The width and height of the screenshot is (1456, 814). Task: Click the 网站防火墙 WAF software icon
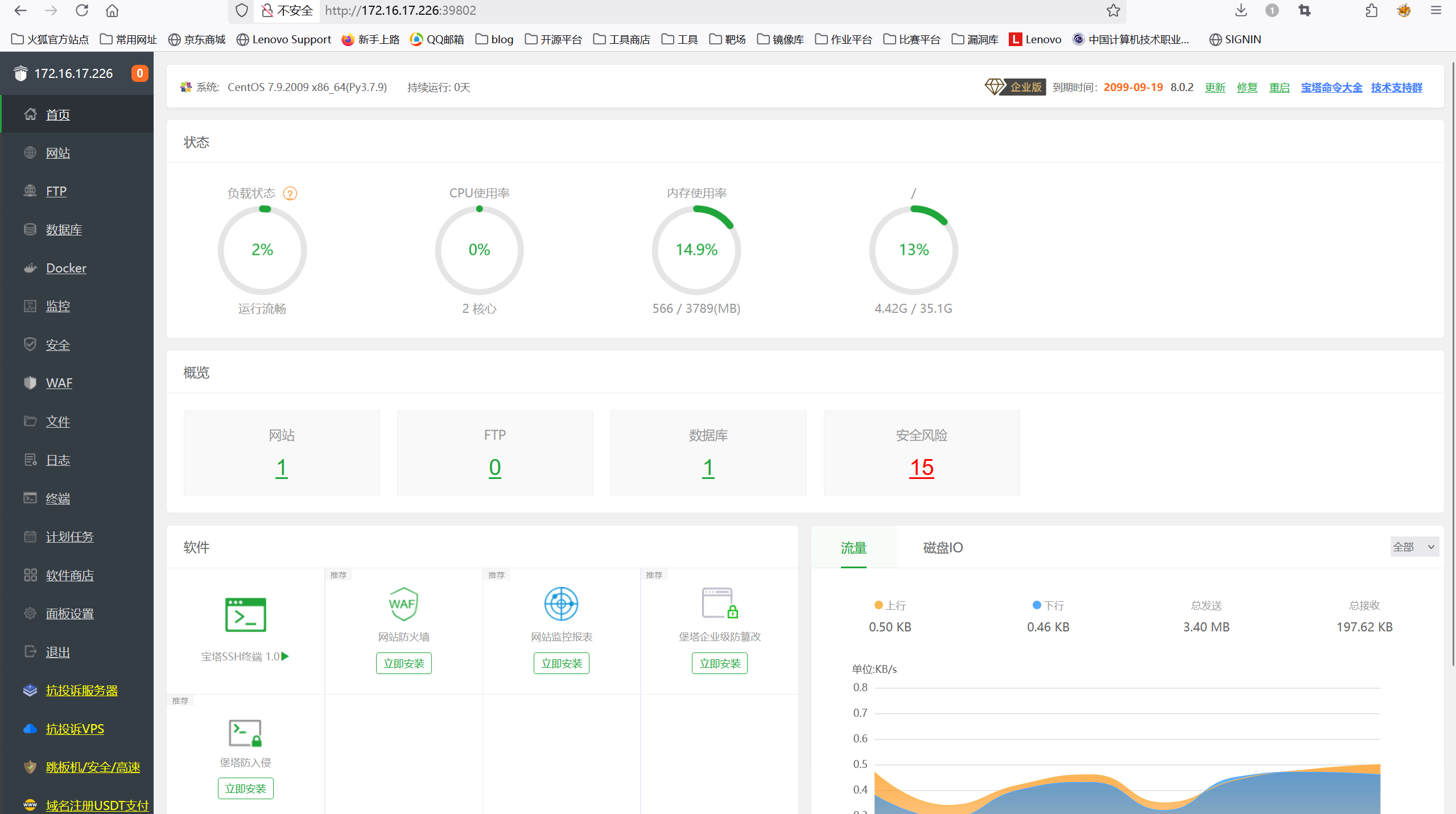403,604
